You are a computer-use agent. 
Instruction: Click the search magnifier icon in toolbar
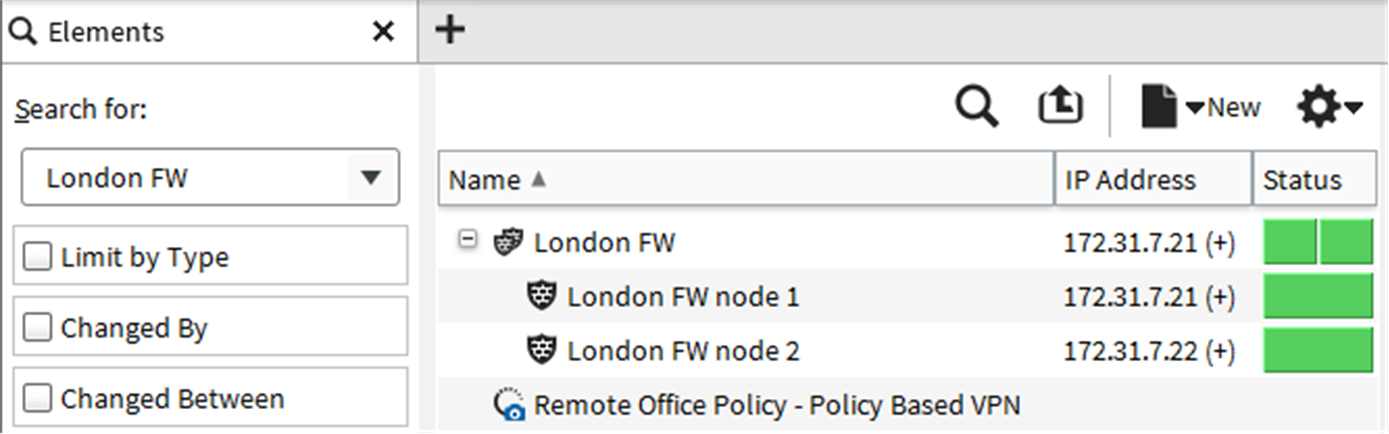tap(977, 107)
